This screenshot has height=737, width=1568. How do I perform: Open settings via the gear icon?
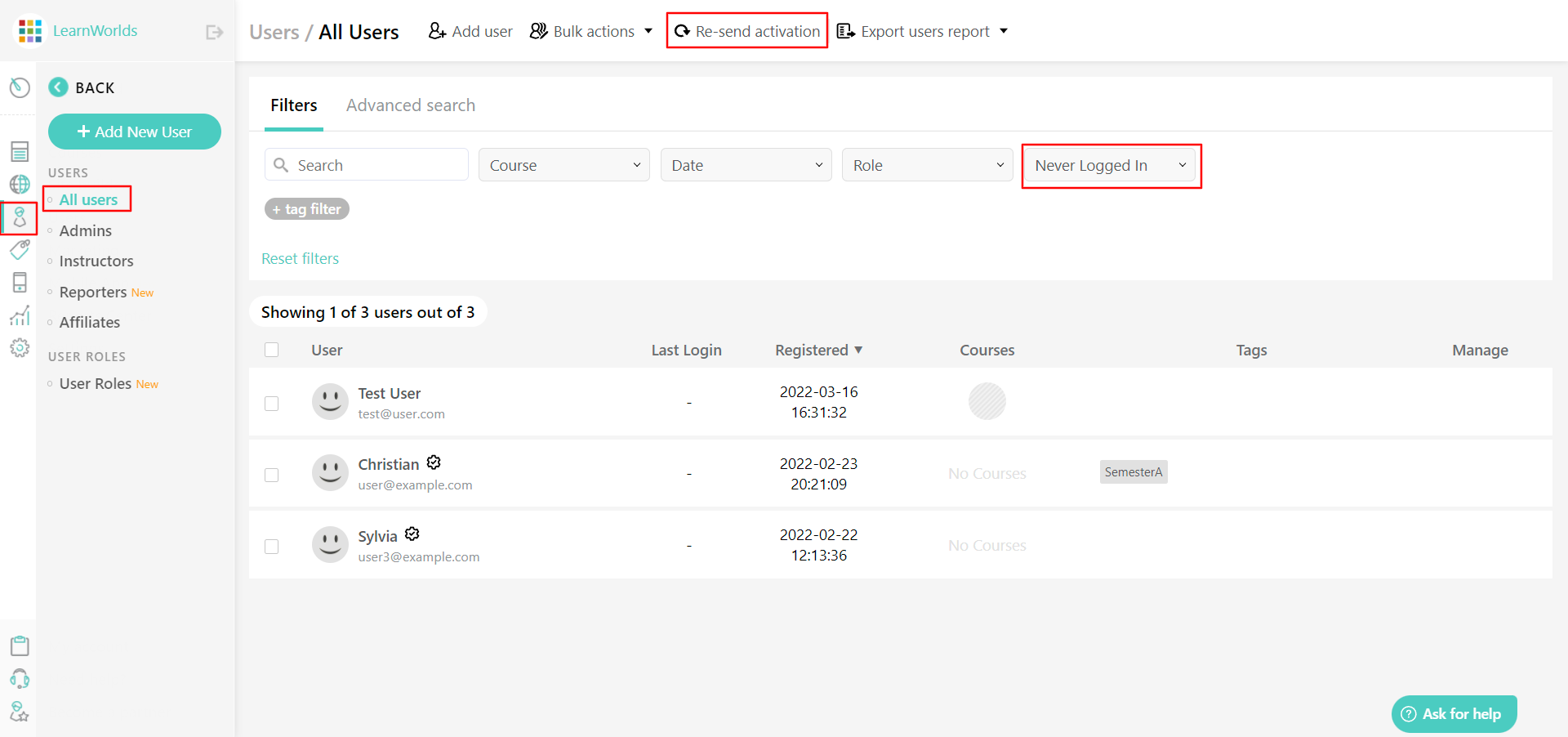pos(20,348)
